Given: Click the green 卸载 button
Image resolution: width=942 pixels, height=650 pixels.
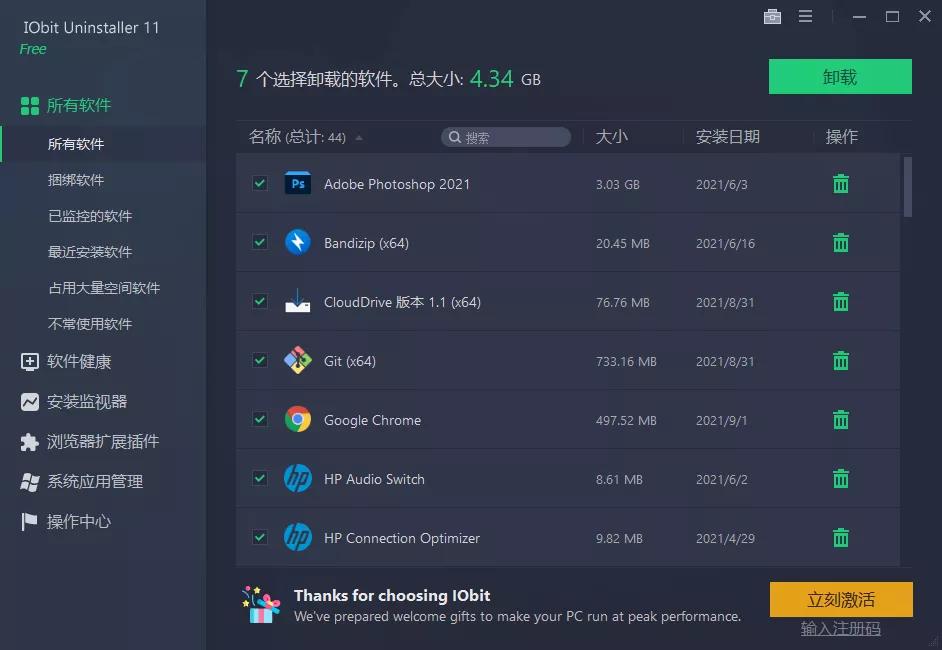Looking at the screenshot, I should (x=840, y=76).
